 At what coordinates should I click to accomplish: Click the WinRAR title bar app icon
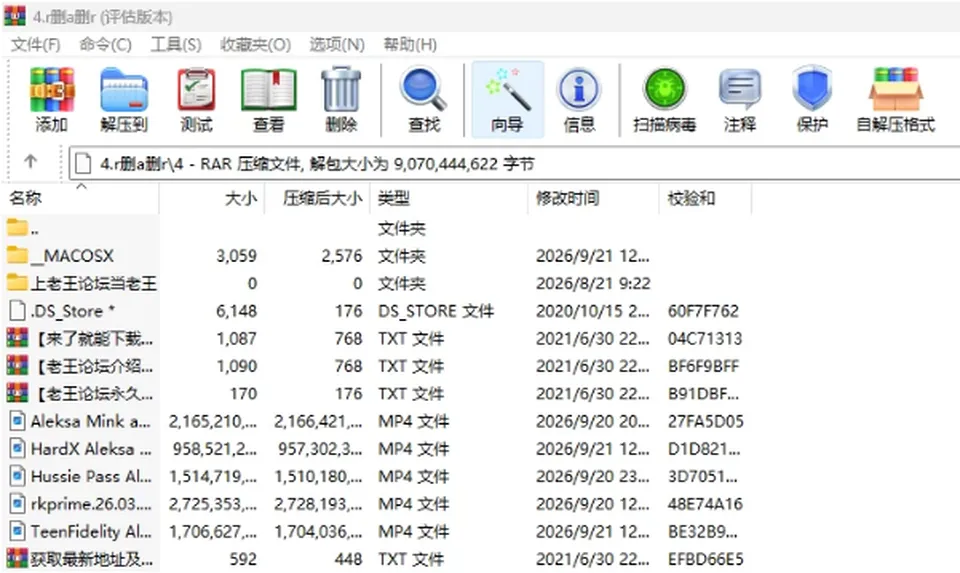coord(15,16)
